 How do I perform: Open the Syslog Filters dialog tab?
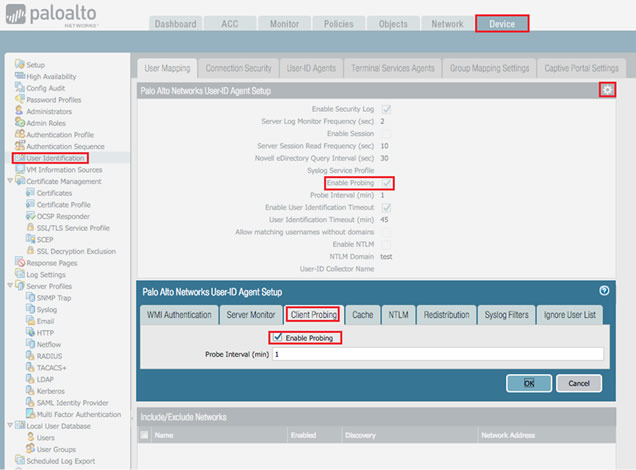point(506,315)
